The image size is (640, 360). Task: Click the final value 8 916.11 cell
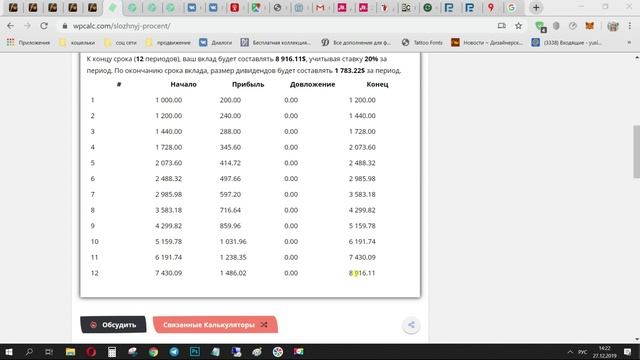[x=362, y=273]
